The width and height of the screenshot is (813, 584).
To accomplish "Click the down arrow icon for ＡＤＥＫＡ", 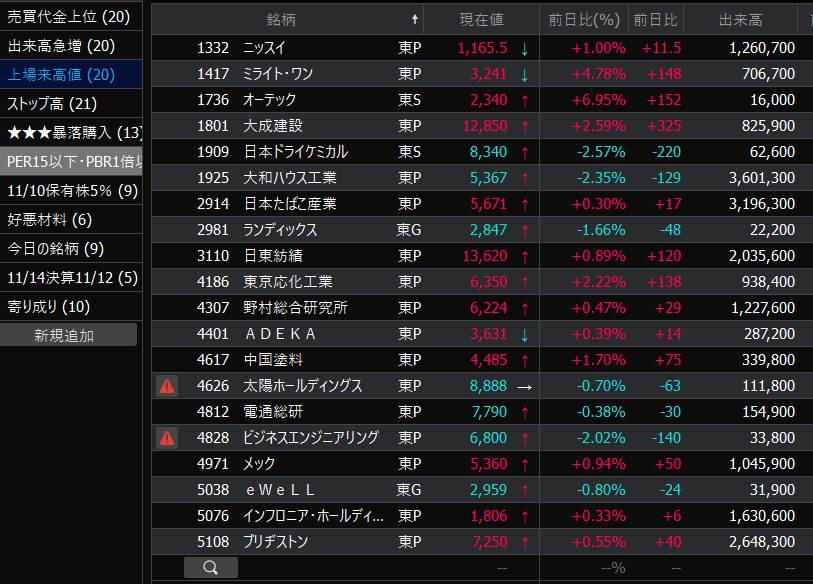I will click(x=524, y=334).
